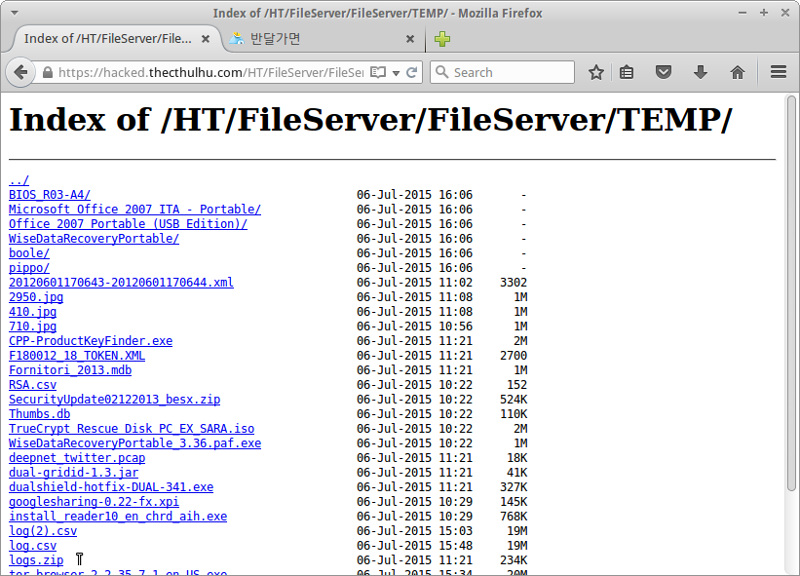
Task: Open the pippo/ directory
Action: (29, 268)
